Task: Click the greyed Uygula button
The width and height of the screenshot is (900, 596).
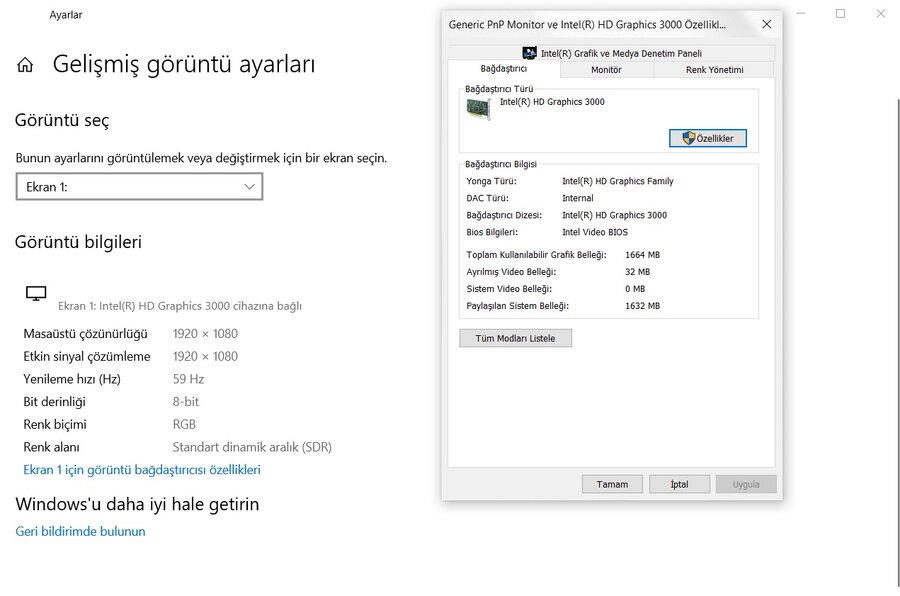Action: click(746, 484)
